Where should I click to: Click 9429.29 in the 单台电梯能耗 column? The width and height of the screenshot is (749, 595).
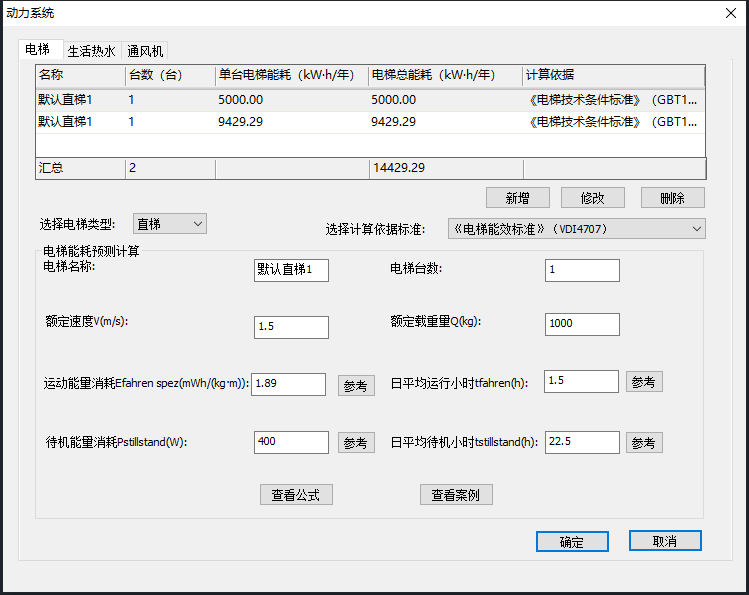(240, 122)
